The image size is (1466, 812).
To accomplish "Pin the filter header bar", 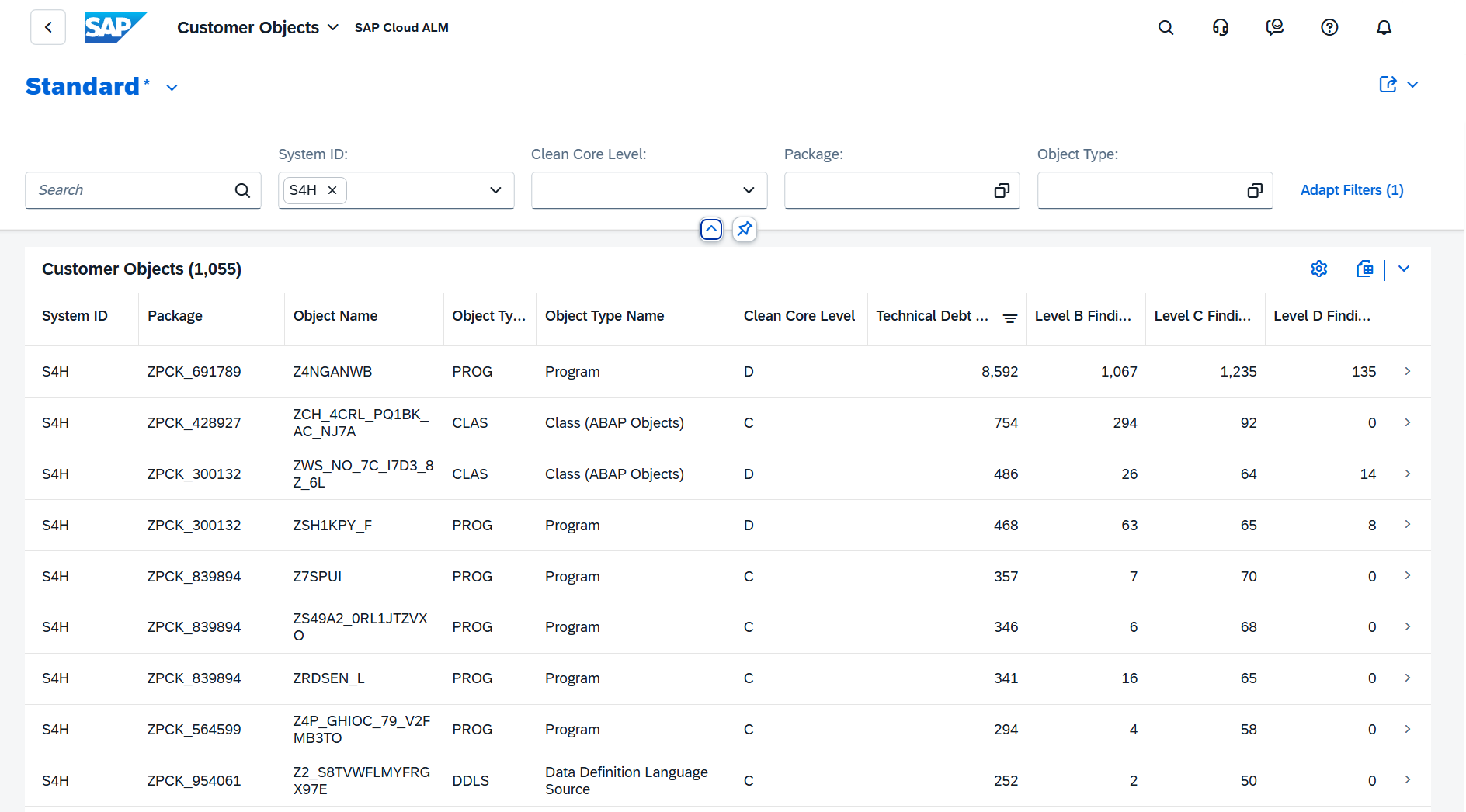I will (745, 229).
